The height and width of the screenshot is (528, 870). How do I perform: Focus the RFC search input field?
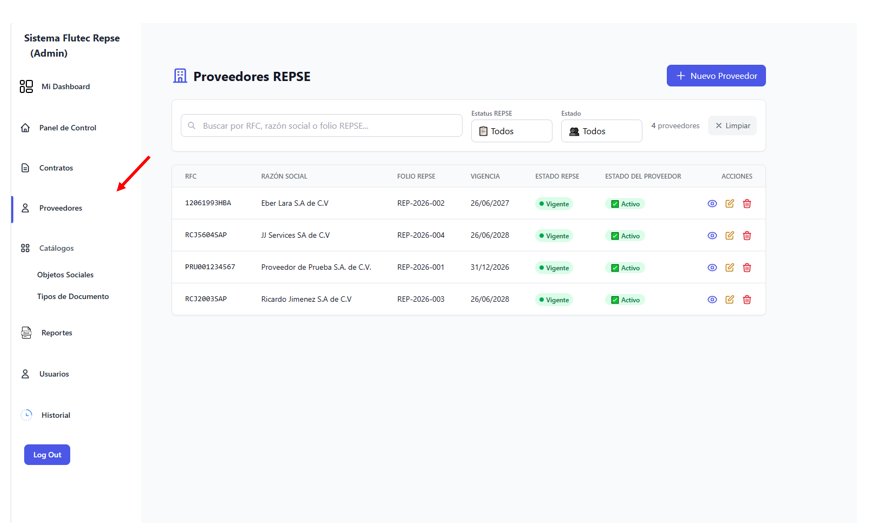click(x=322, y=126)
